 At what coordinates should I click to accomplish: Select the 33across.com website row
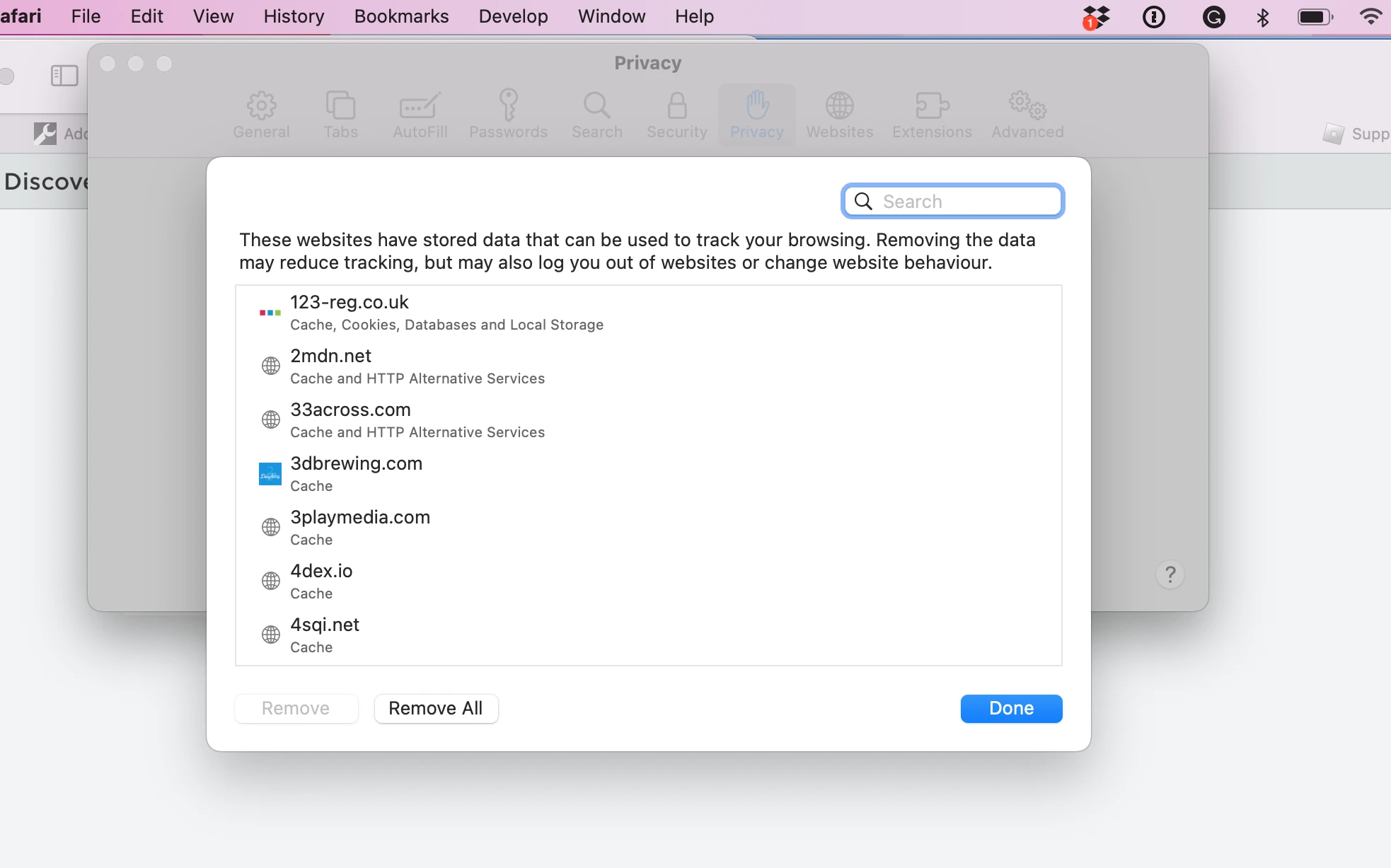click(x=417, y=419)
